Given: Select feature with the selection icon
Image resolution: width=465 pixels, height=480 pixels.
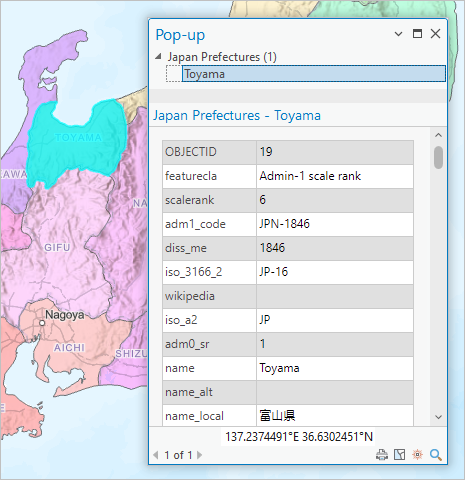Looking at the screenshot, I should (x=399, y=455).
